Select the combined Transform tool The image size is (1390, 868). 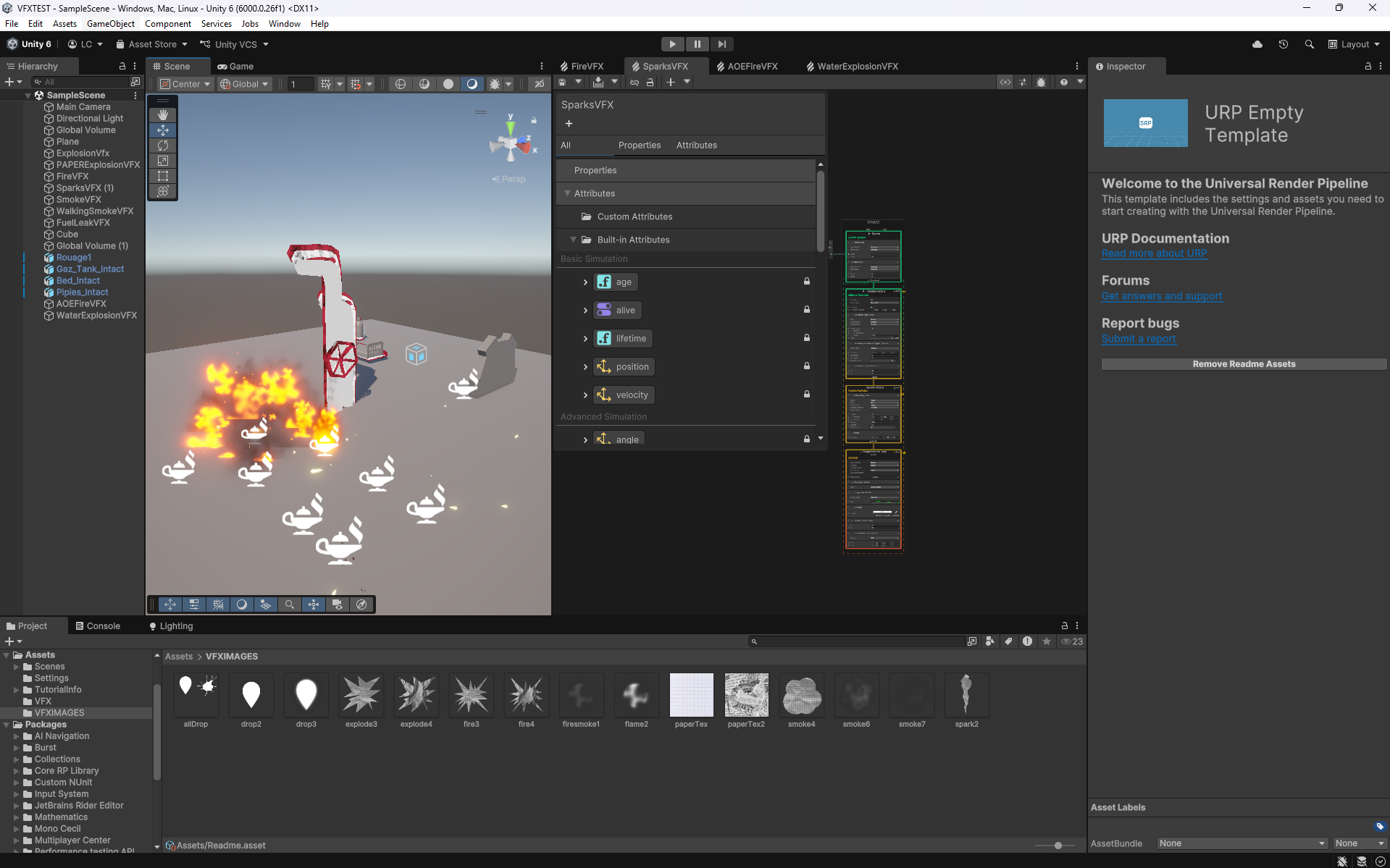point(163,191)
